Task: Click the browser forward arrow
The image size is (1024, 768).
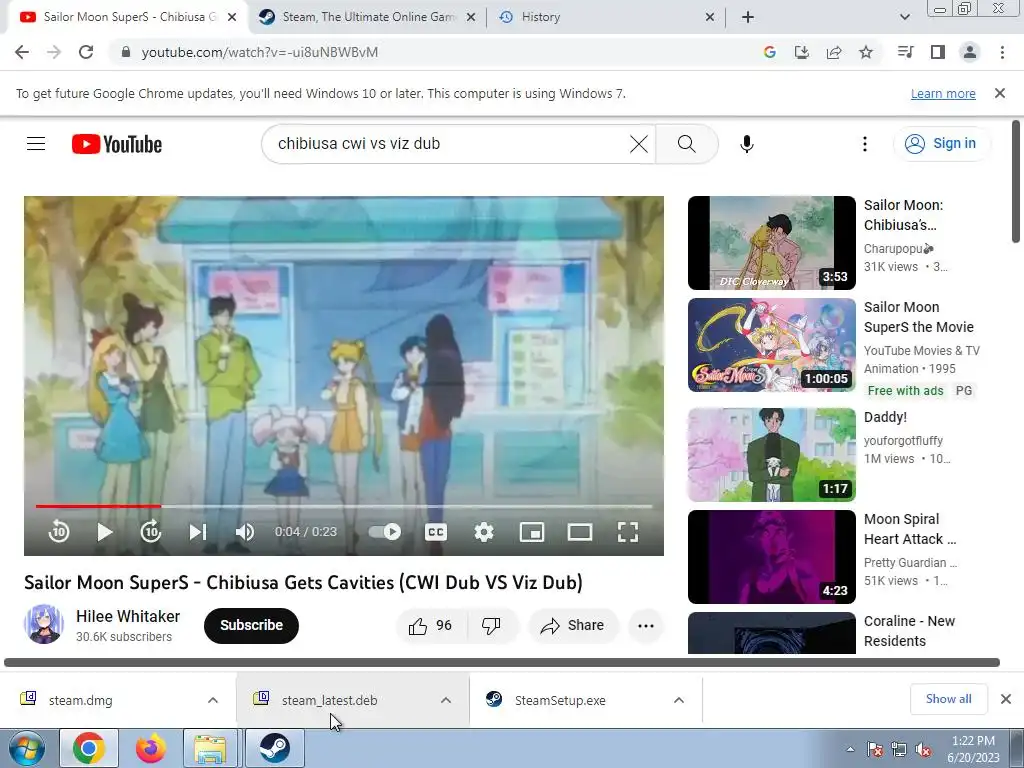Action: 54,52
